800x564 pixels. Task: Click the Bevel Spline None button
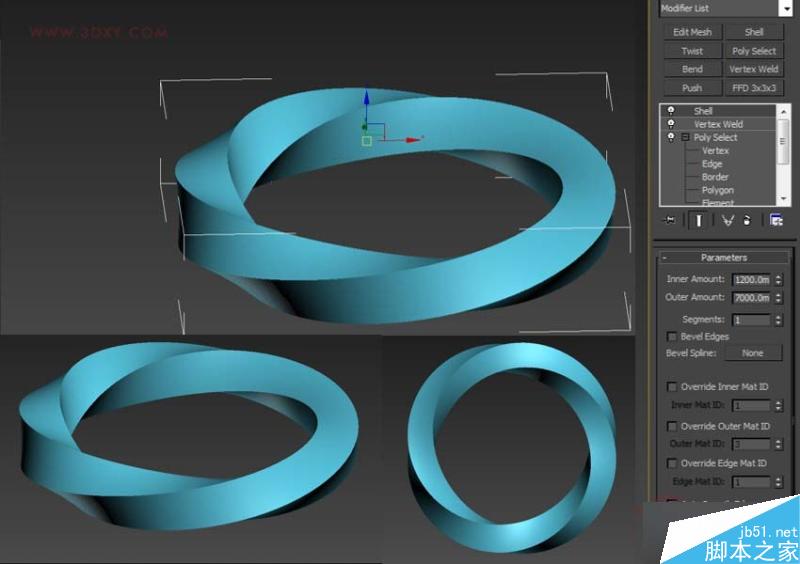click(752, 353)
